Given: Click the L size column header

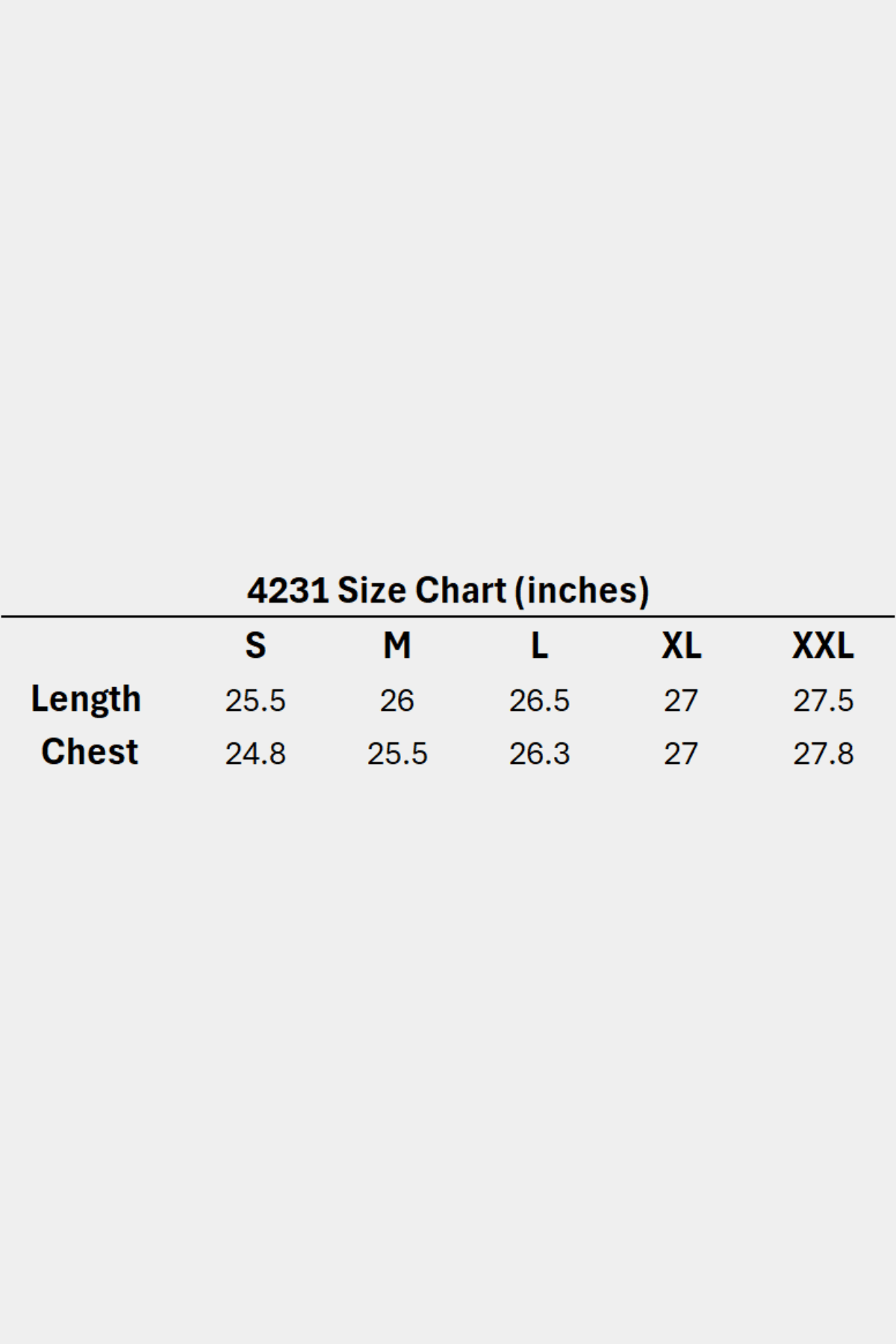Looking at the screenshot, I should (539, 645).
